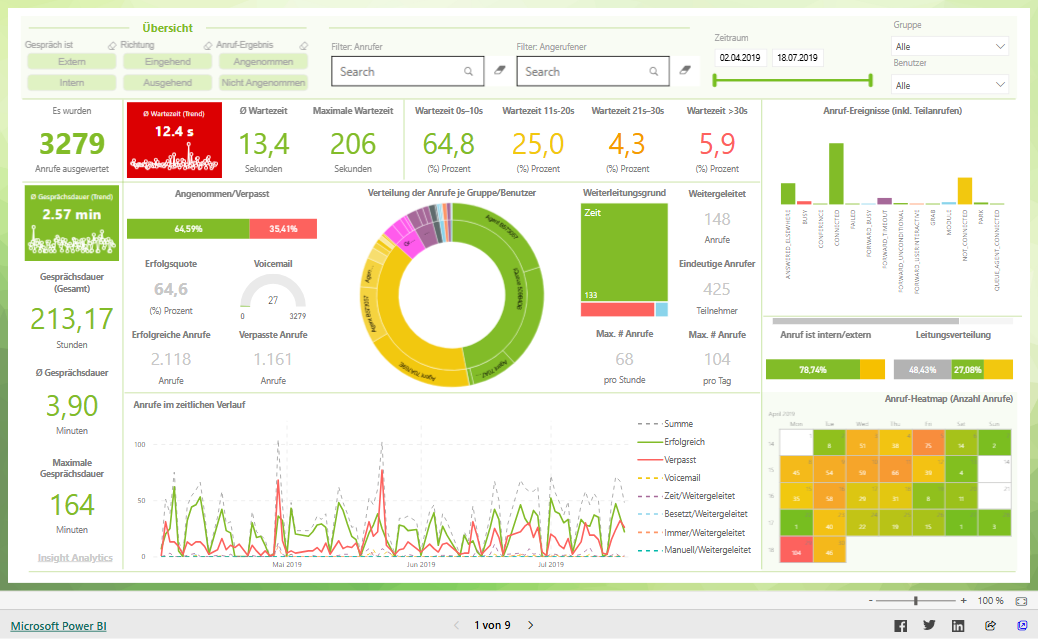The height and width of the screenshot is (639, 1038).
Task: Select the green 64,59% Angenommen bar segment
Action: coord(188,228)
